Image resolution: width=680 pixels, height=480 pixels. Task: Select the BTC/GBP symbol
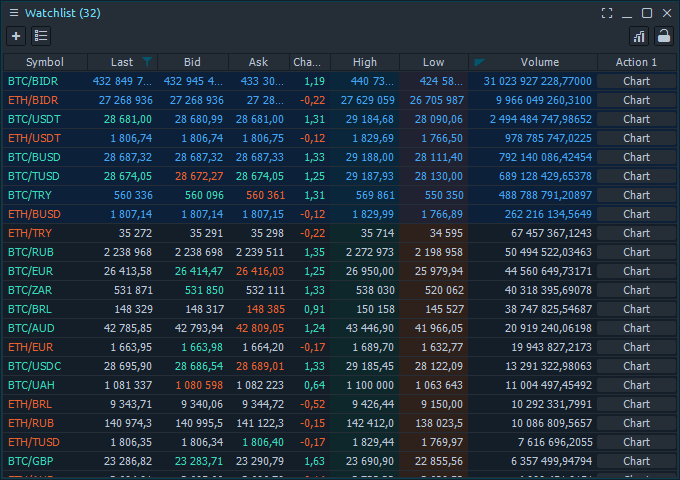coord(30,461)
